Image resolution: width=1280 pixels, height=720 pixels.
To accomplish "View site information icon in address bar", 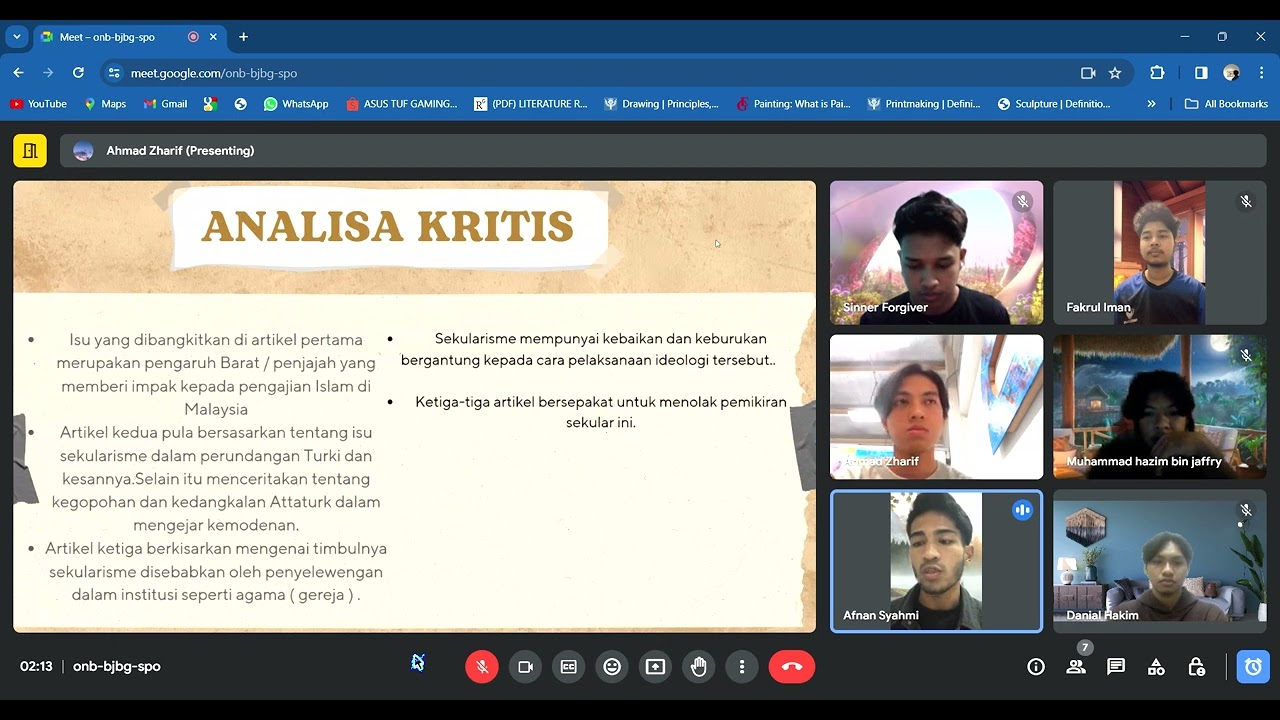I will (x=114, y=73).
